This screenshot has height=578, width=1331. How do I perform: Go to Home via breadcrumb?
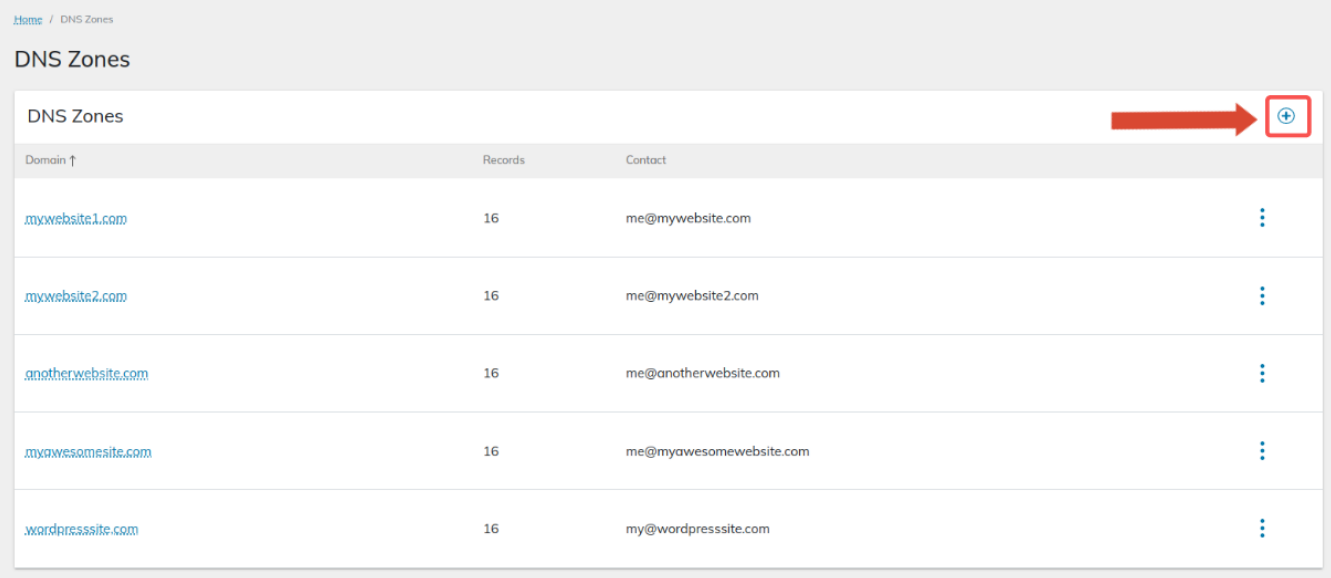coord(28,19)
